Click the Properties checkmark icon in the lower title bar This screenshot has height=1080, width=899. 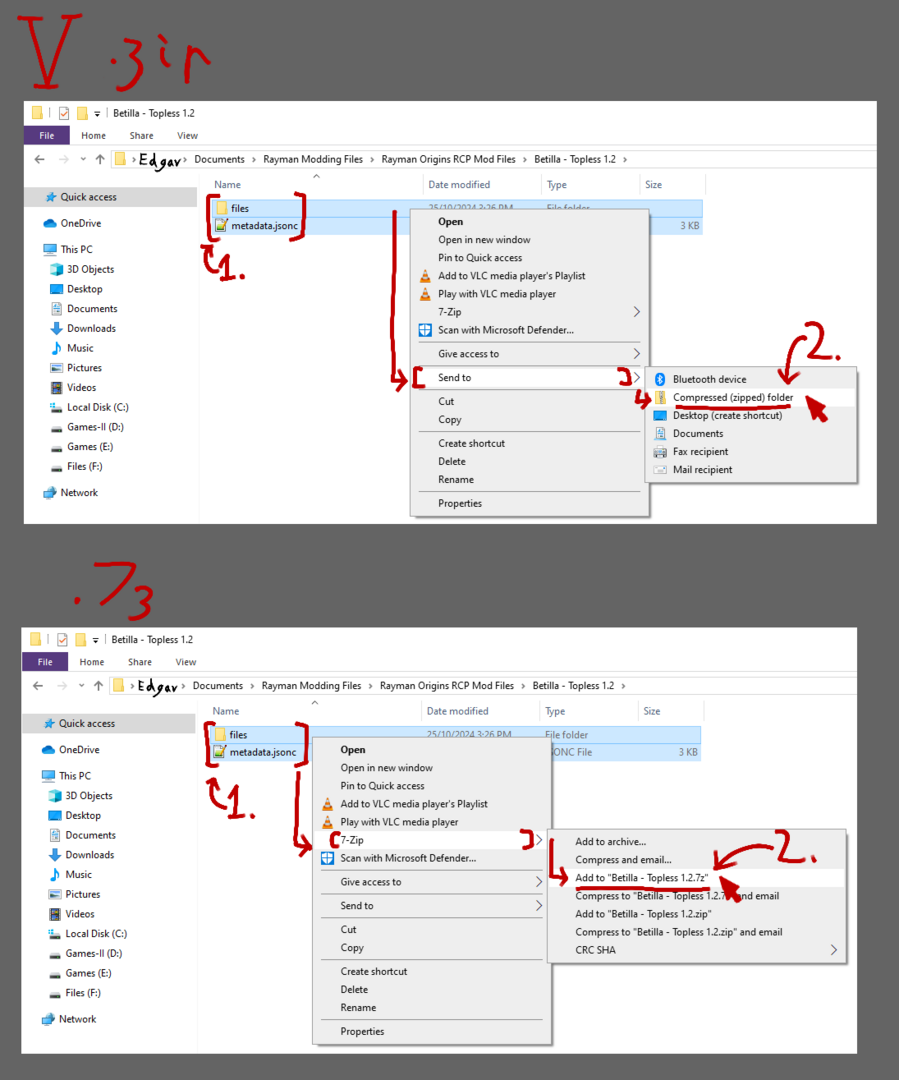point(62,639)
